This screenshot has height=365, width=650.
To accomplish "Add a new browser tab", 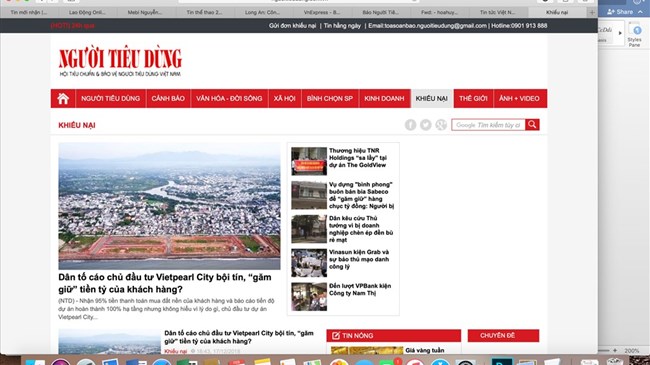I will pyautogui.click(x=592, y=12).
